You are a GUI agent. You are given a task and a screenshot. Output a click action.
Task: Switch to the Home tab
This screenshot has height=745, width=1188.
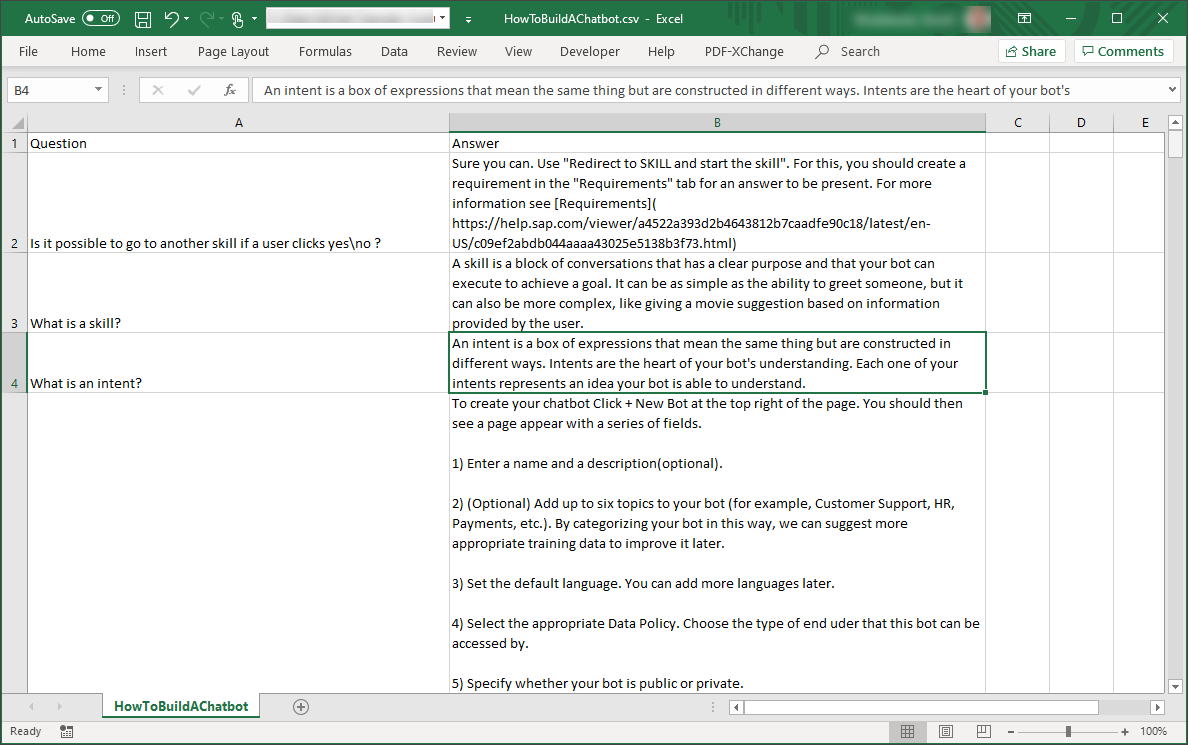[89, 52]
